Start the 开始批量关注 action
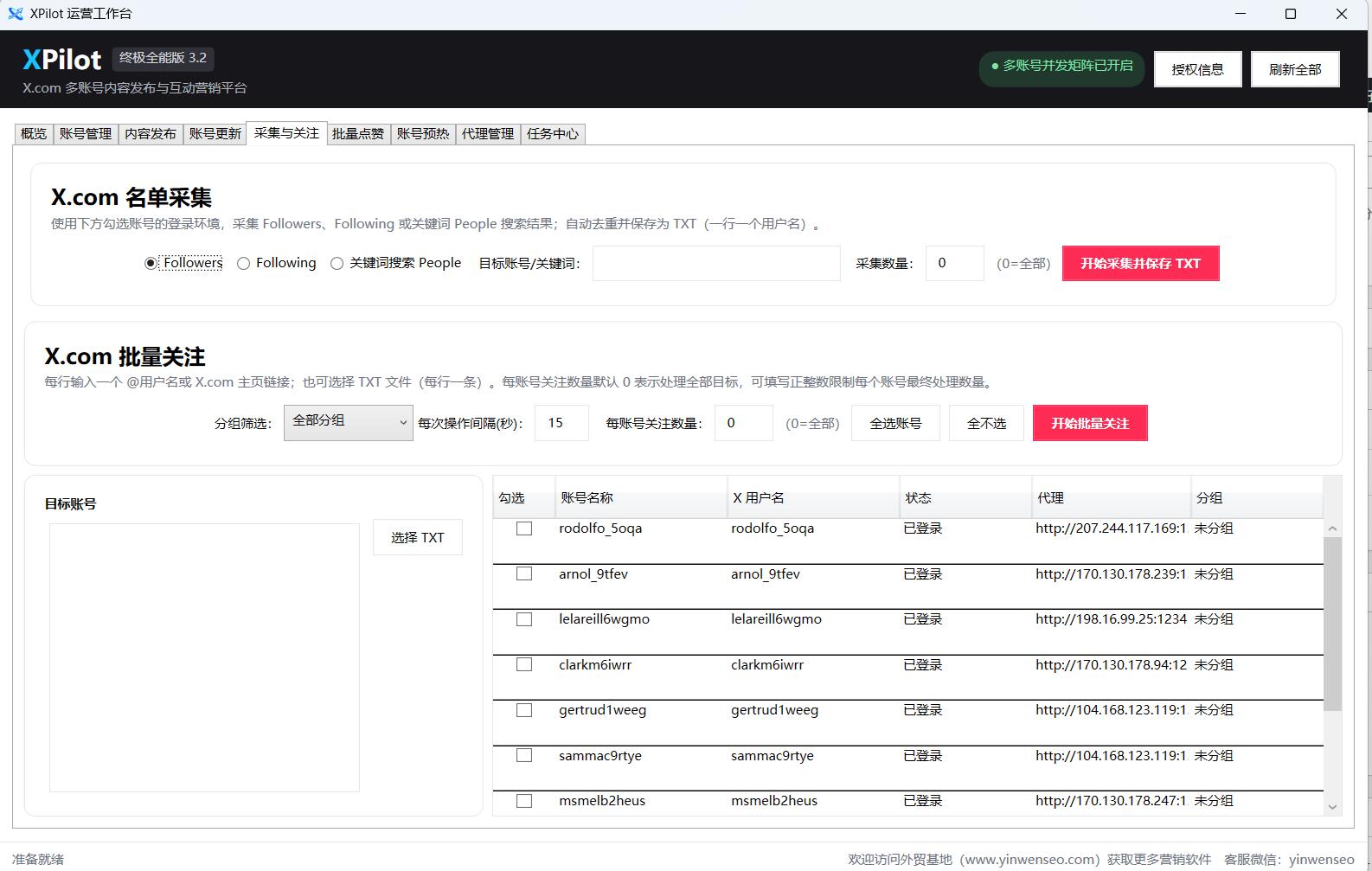 (1090, 423)
